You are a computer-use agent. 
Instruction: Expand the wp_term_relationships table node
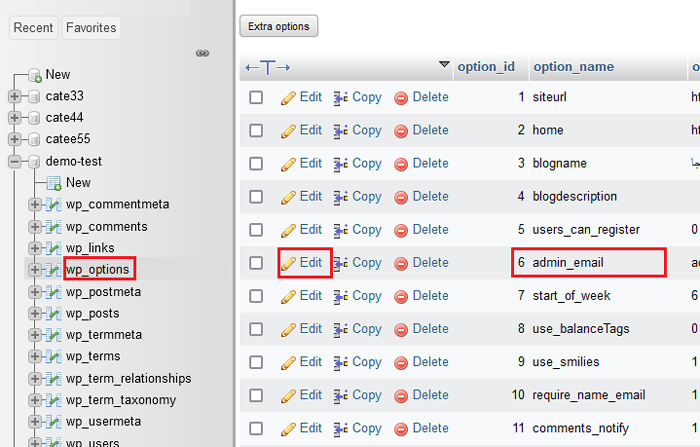point(34,379)
